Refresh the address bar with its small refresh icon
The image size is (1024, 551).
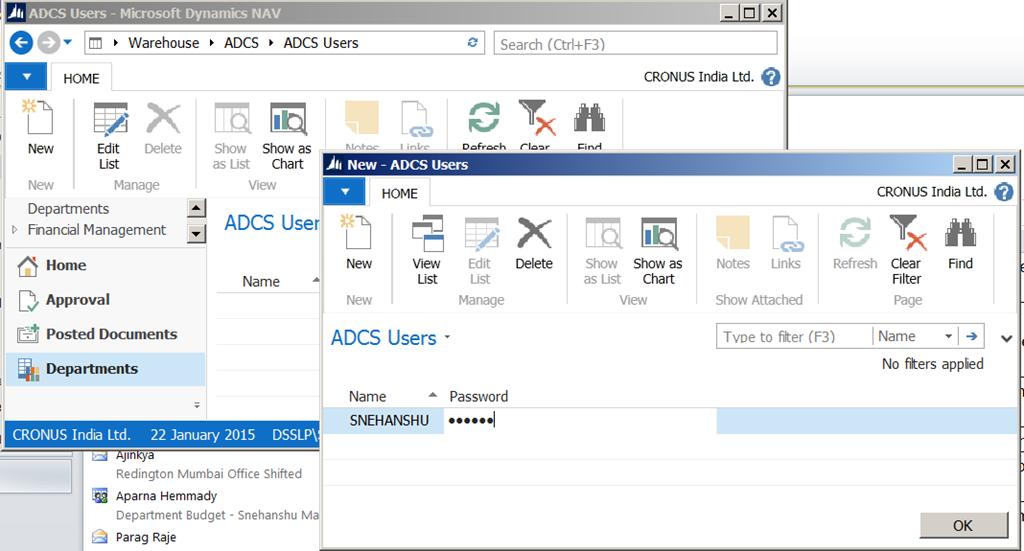coord(472,42)
